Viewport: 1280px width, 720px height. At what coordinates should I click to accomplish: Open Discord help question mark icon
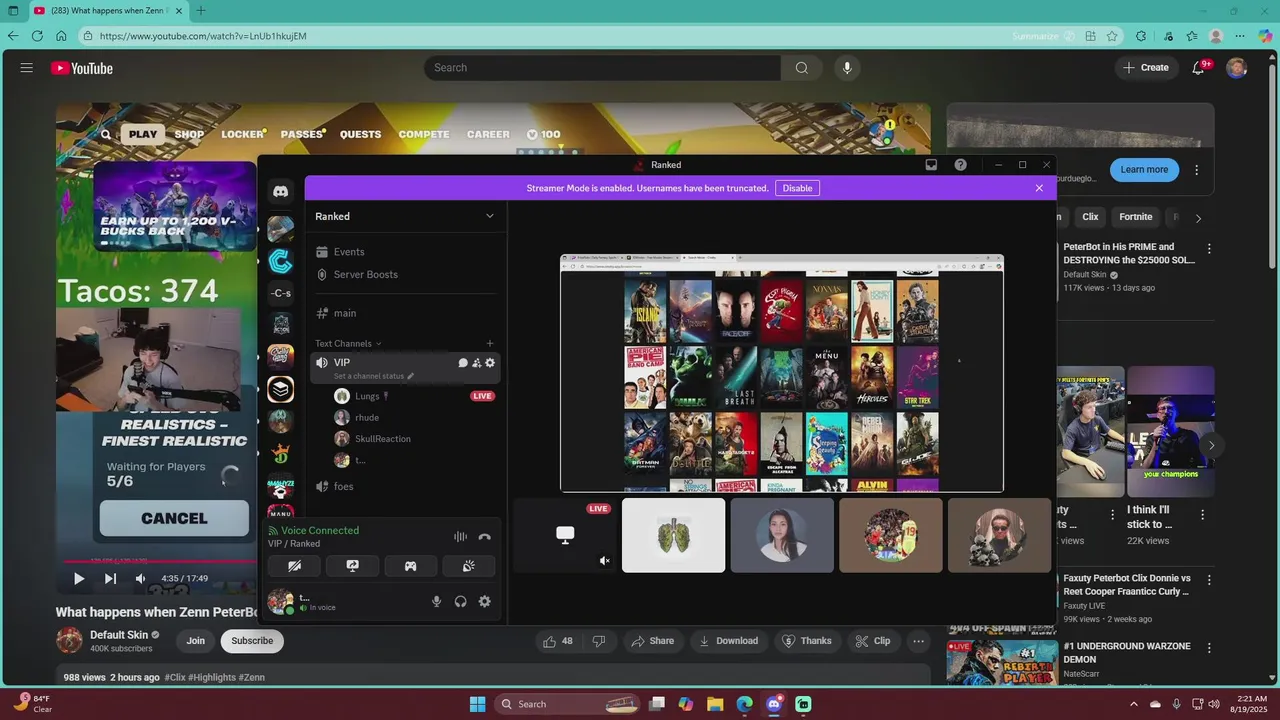click(960, 165)
